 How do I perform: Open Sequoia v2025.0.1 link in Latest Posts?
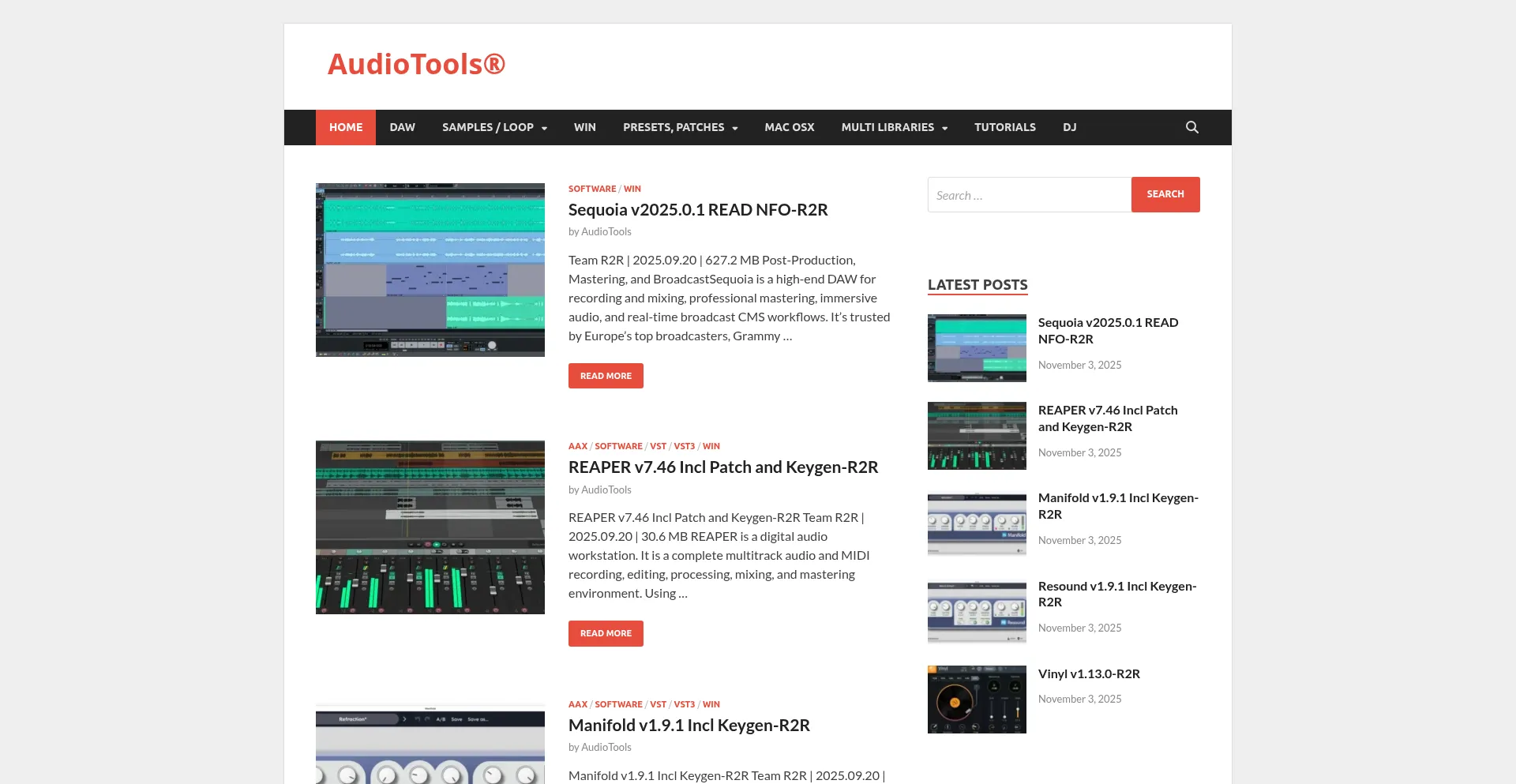1108,331
